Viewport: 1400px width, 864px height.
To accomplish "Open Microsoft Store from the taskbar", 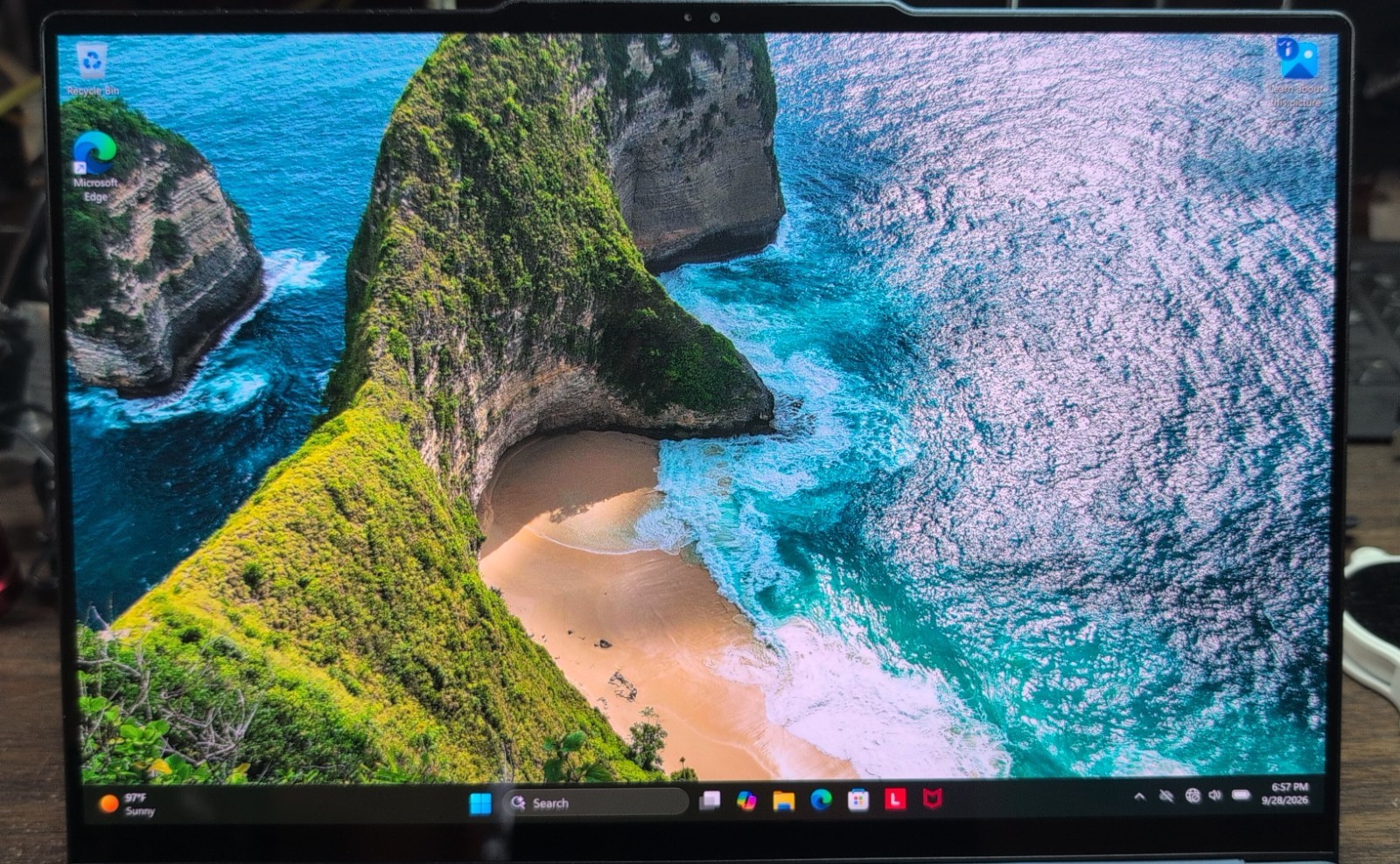I will [858, 799].
